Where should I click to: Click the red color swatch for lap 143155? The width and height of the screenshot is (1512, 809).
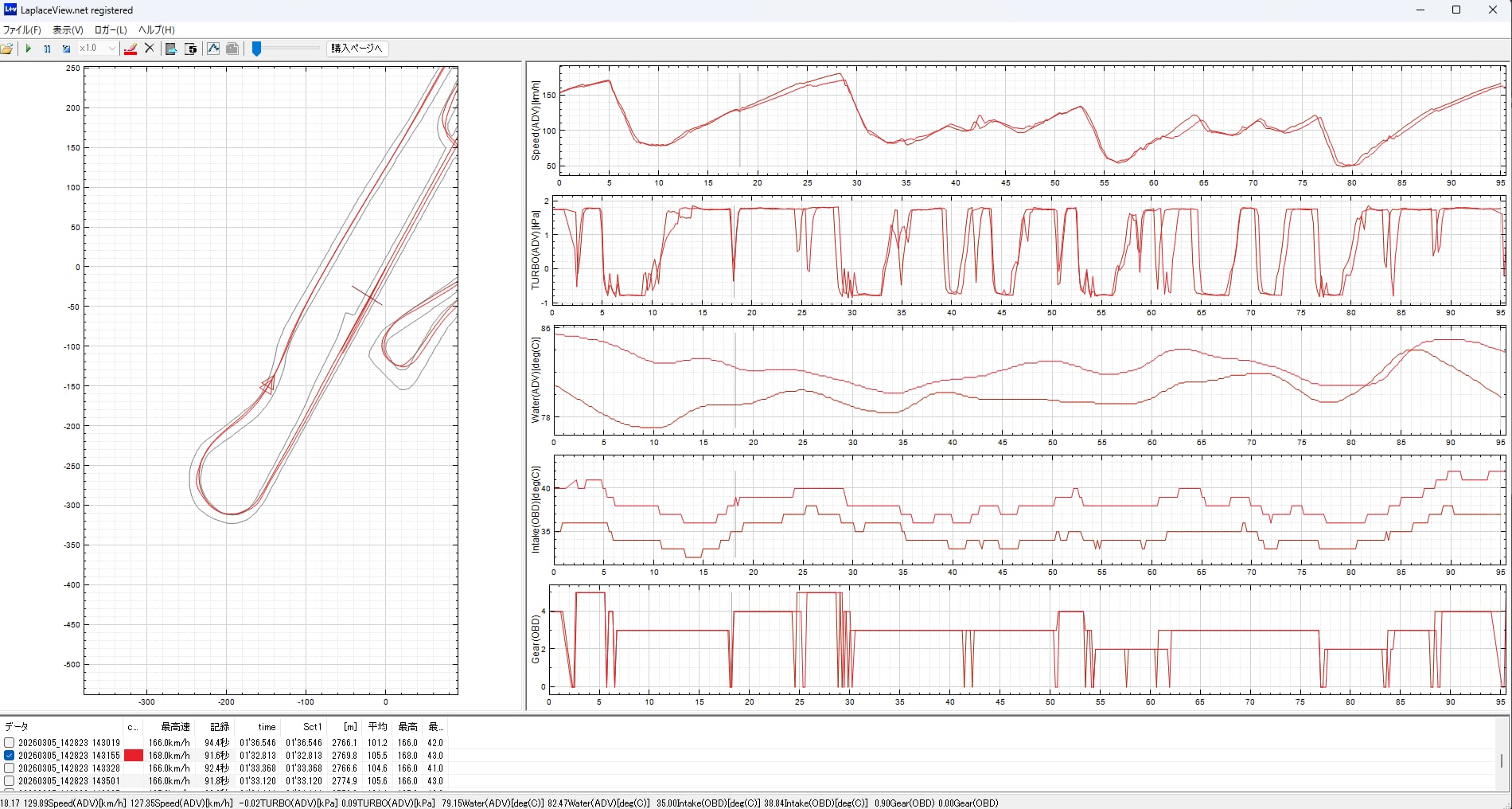point(133,755)
